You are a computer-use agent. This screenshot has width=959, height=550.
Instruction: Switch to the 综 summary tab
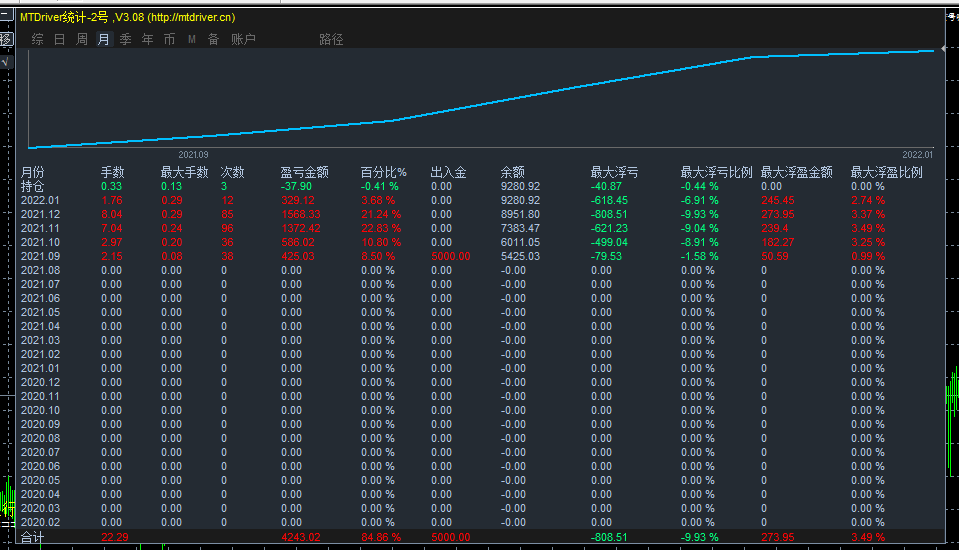tap(37, 39)
